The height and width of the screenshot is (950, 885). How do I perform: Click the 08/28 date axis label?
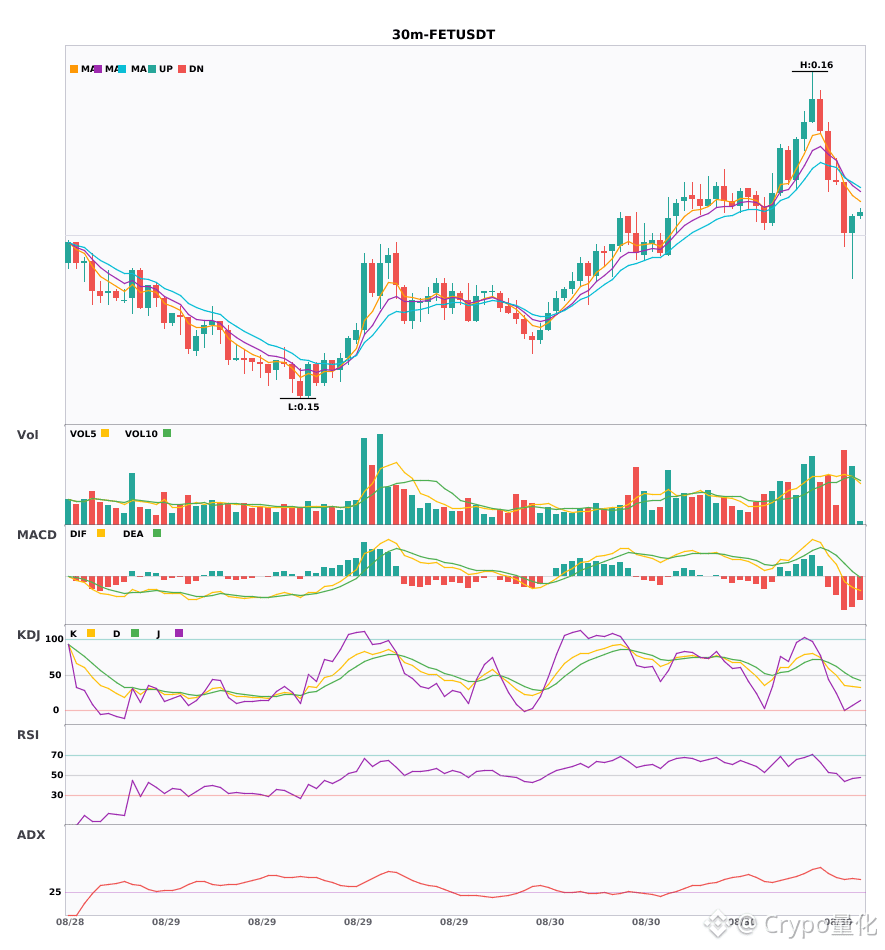[70, 922]
